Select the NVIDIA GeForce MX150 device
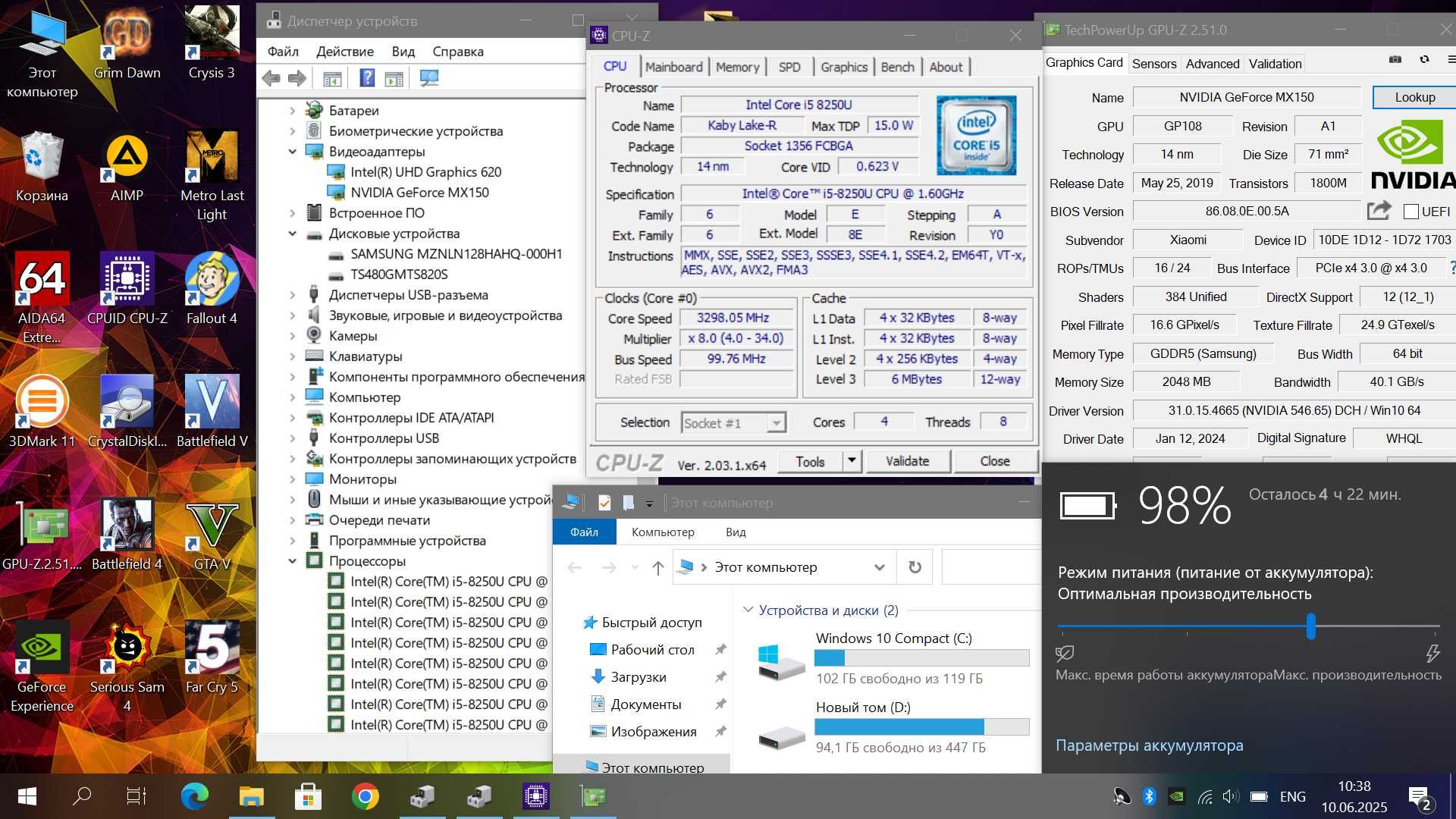 (419, 193)
